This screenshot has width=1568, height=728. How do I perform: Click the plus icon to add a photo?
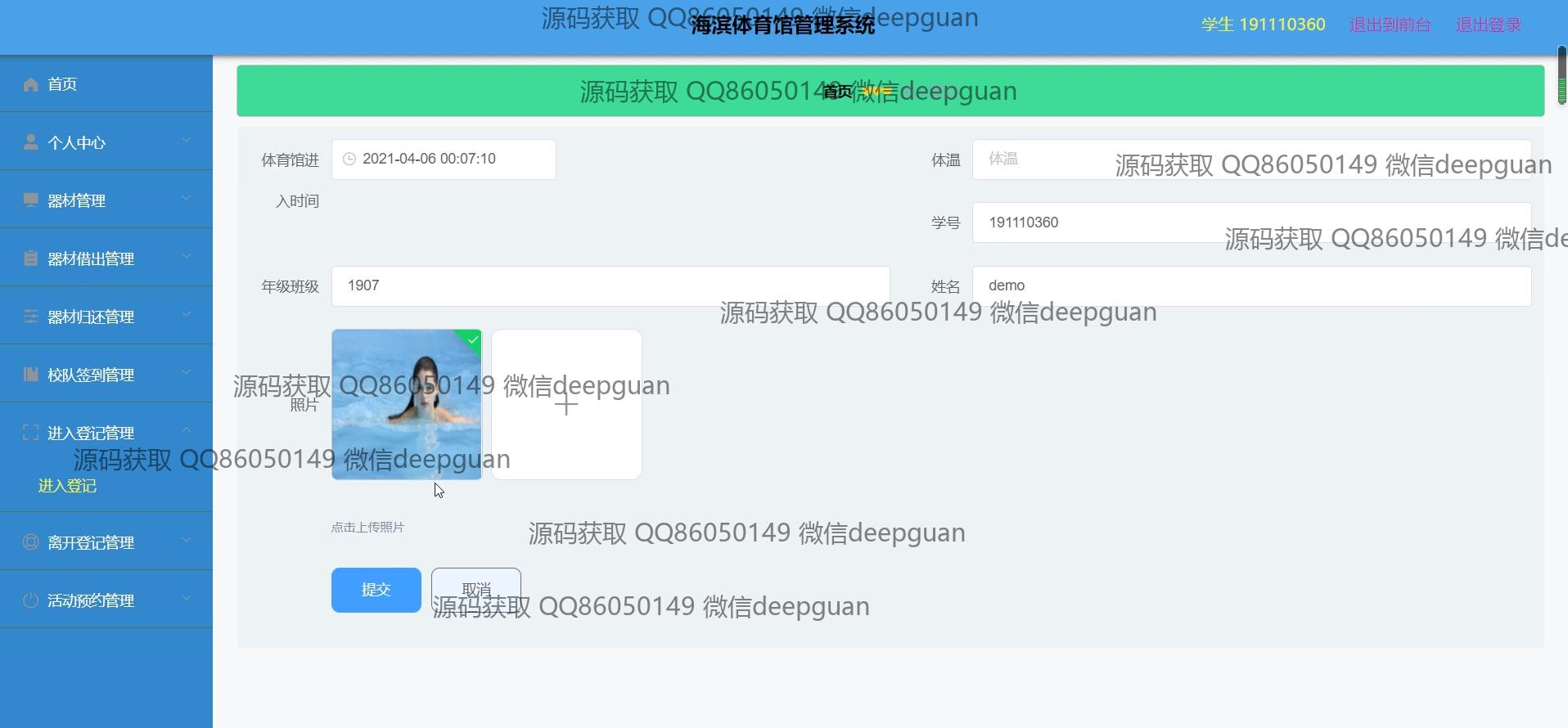[x=566, y=405]
